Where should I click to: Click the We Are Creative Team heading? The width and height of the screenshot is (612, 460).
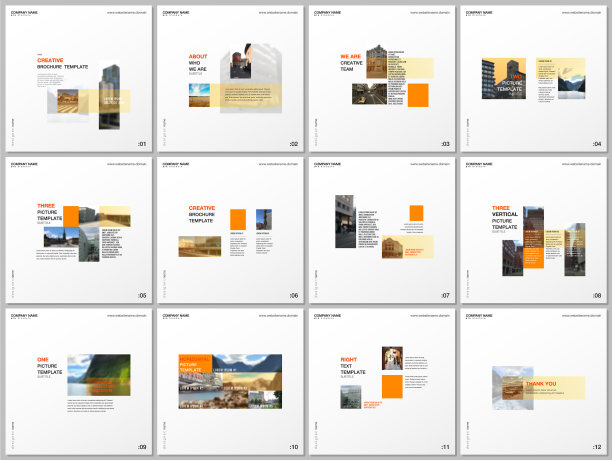(351, 63)
